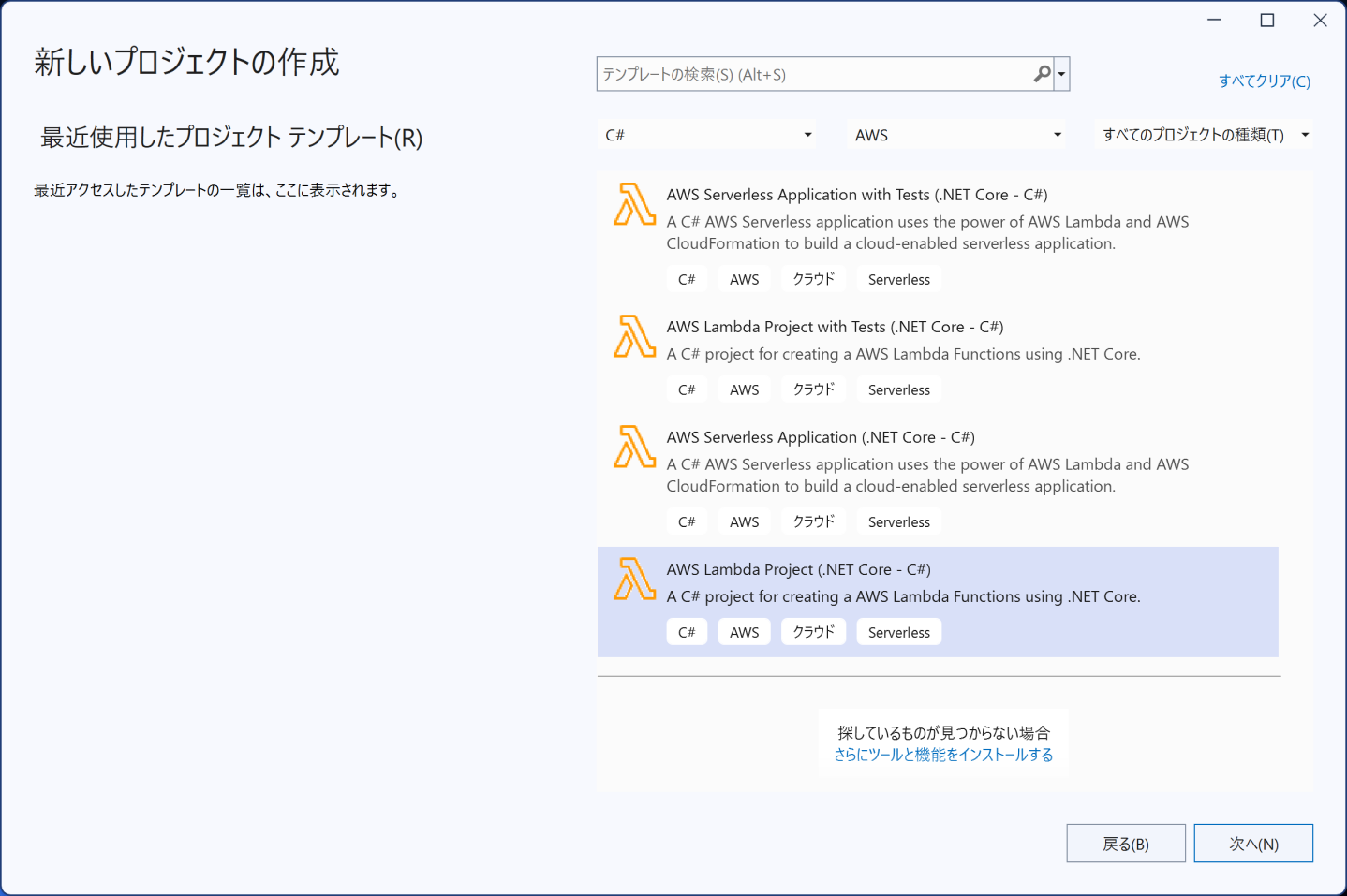Open the search history dropdown arrow beside search box

click(x=1061, y=74)
